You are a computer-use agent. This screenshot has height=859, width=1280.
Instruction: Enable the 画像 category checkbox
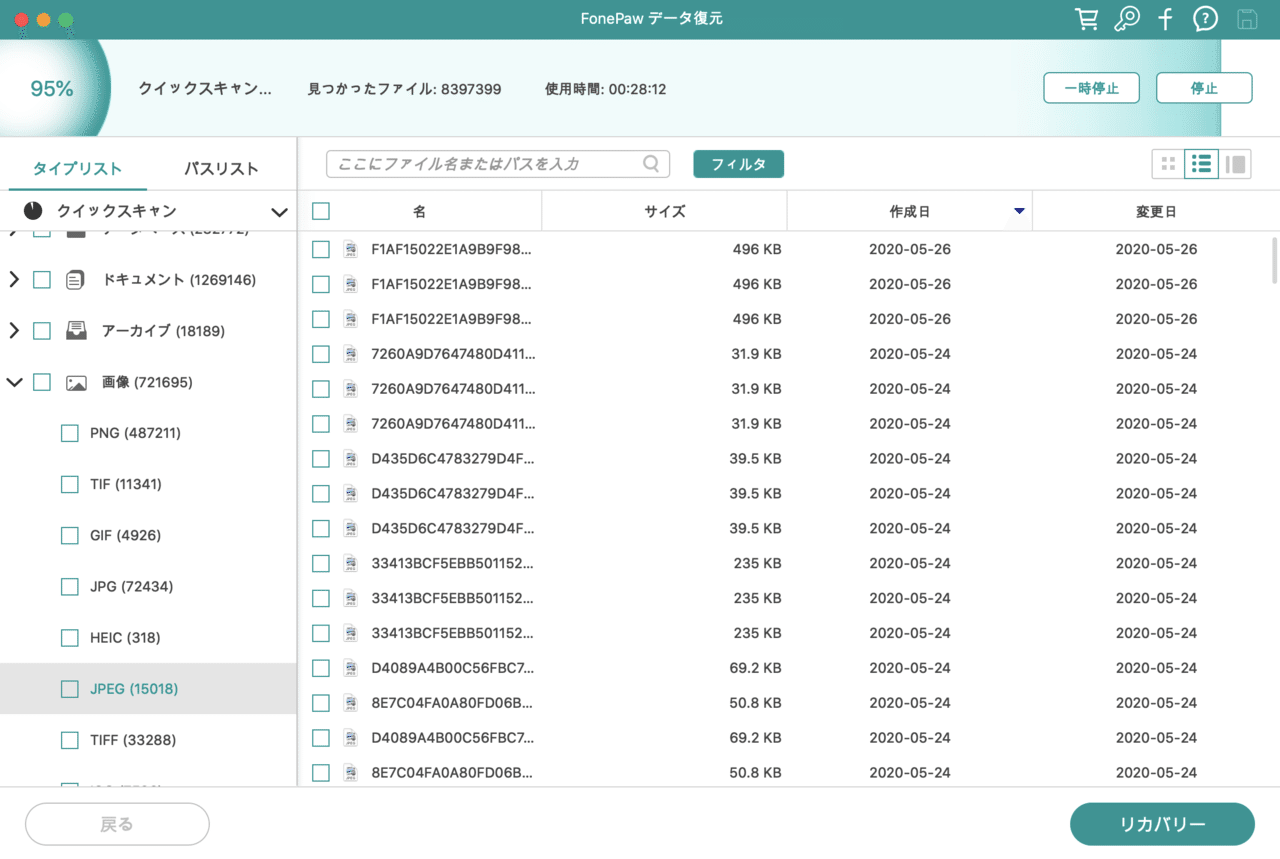(x=41, y=382)
